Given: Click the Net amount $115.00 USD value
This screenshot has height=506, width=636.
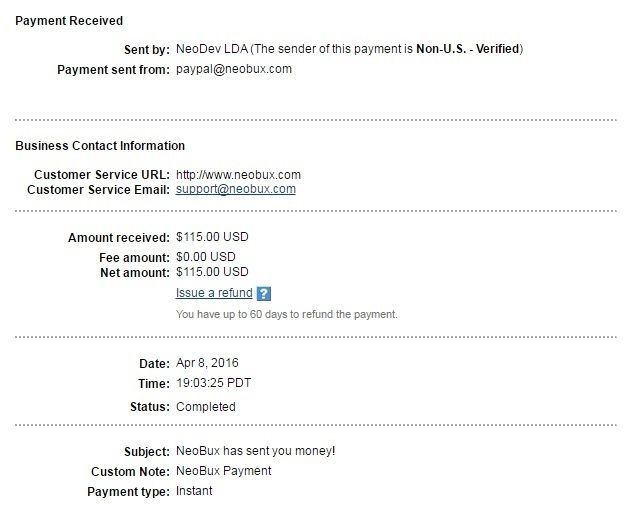Looking at the screenshot, I should (x=212, y=272).
